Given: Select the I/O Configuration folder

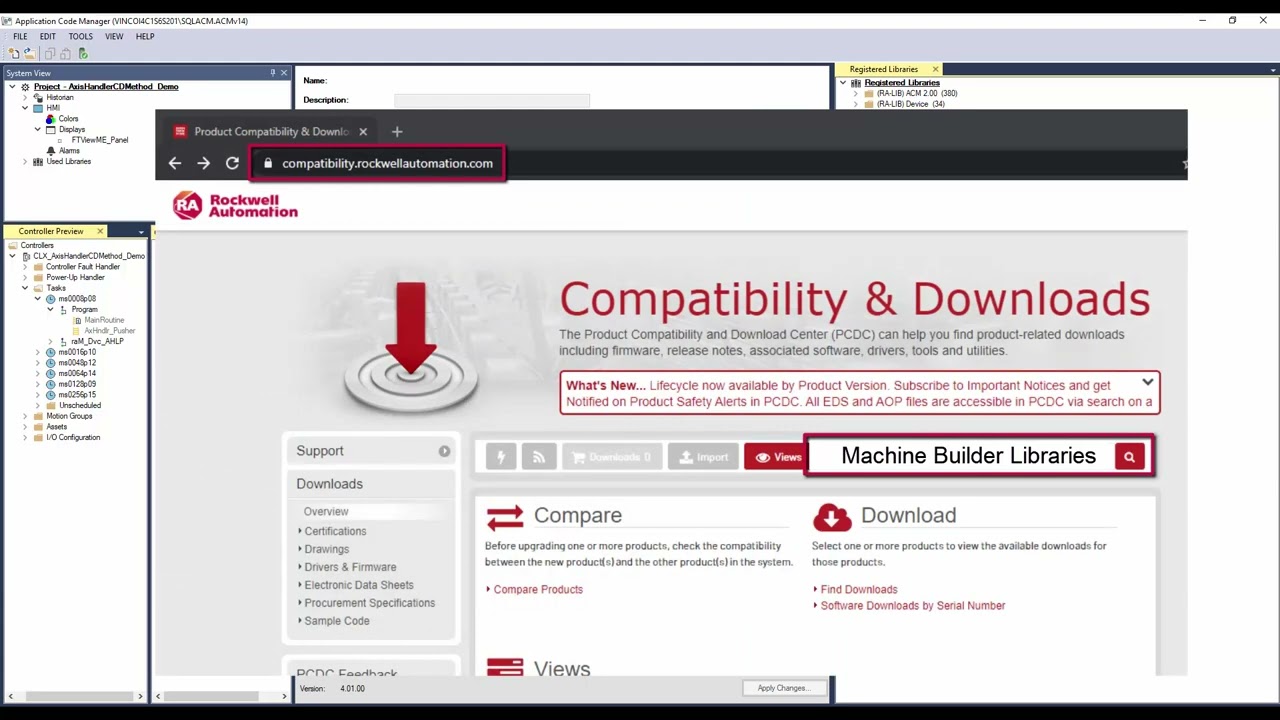Looking at the screenshot, I should tap(73, 437).
